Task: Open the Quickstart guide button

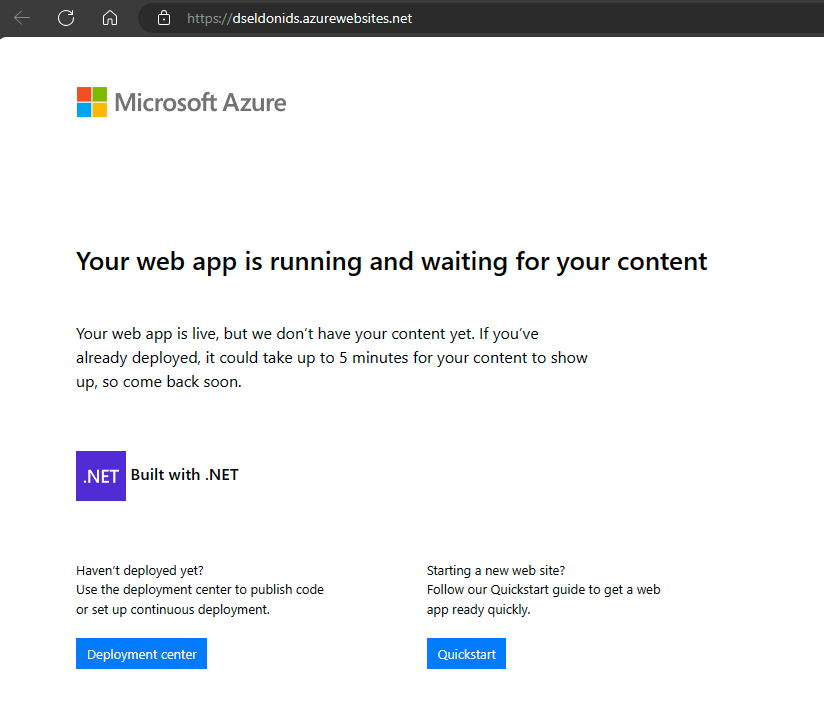Action: point(466,654)
